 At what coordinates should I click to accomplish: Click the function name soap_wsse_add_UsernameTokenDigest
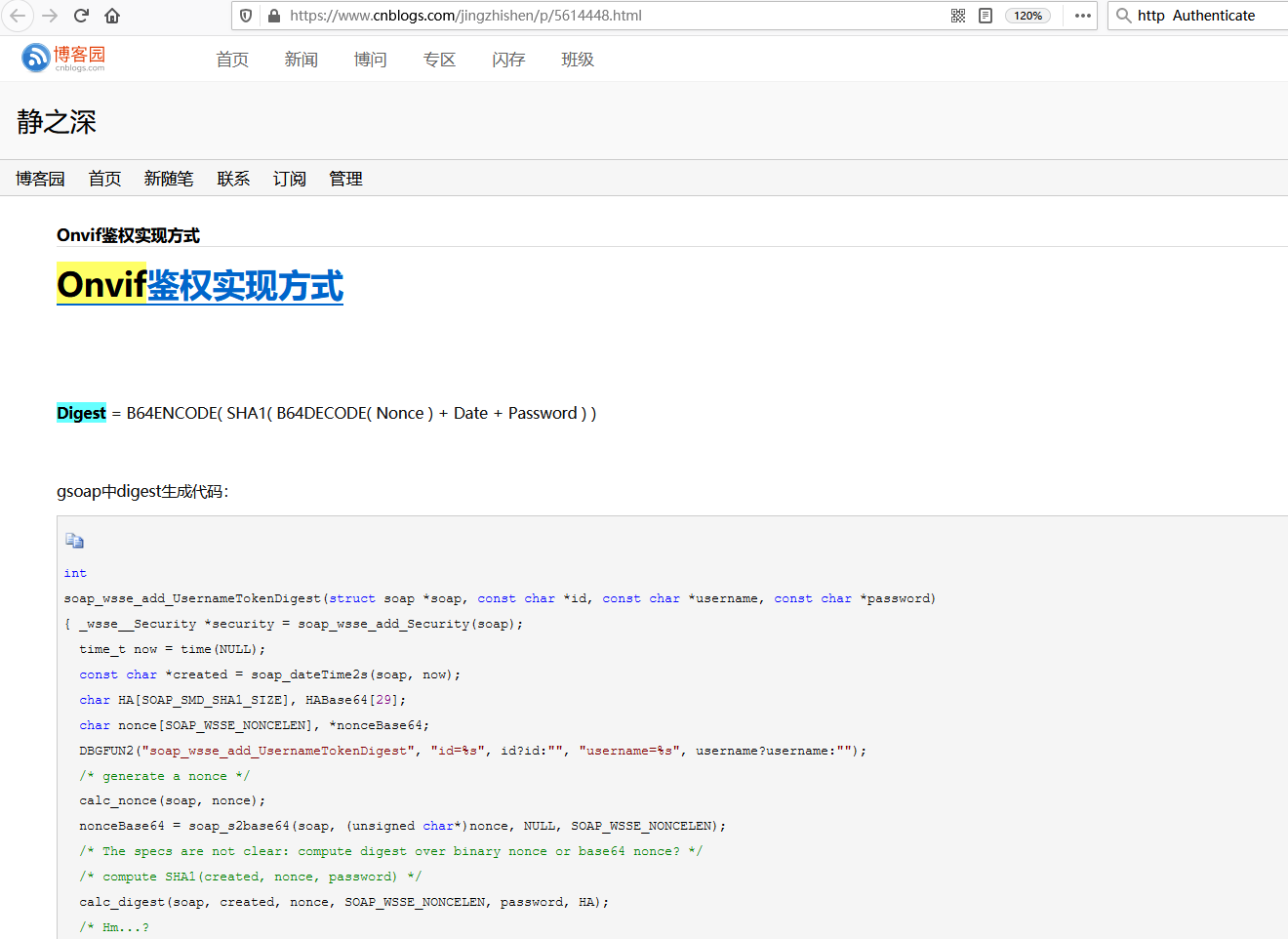pos(192,598)
